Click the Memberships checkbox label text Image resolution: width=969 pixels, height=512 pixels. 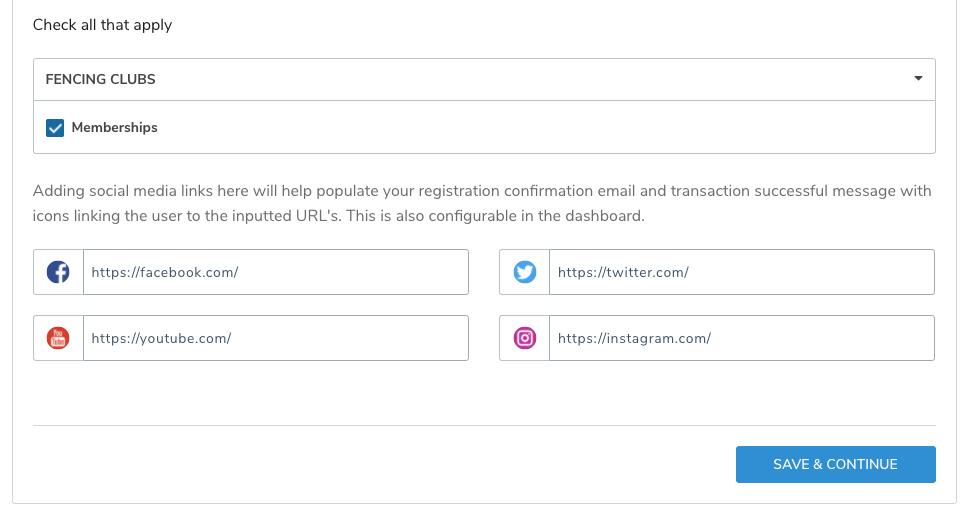tap(114, 128)
